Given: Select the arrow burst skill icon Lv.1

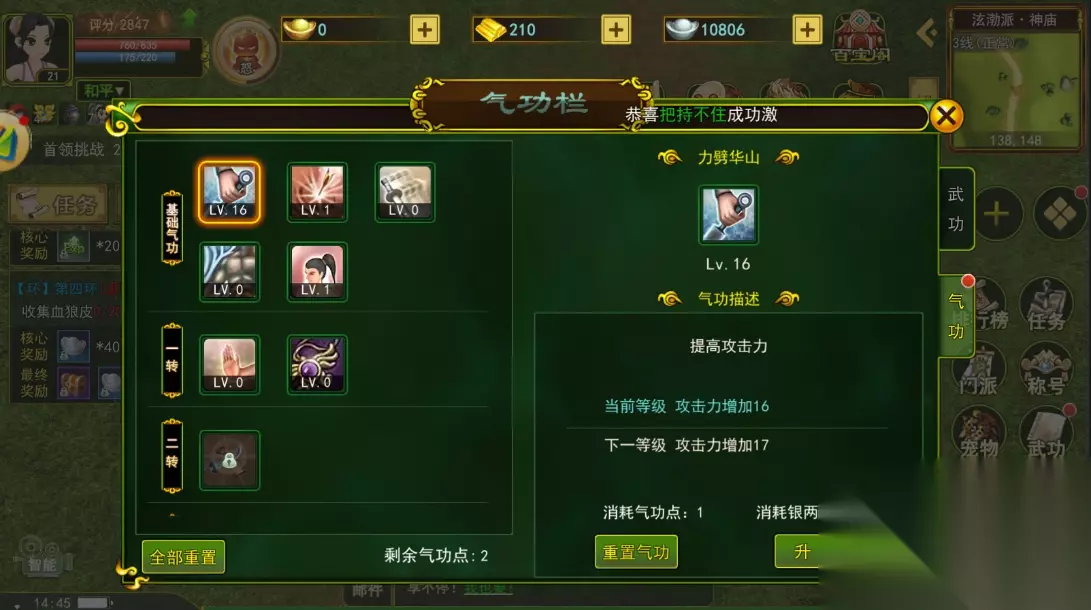Looking at the screenshot, I should (x=317, y=193).
